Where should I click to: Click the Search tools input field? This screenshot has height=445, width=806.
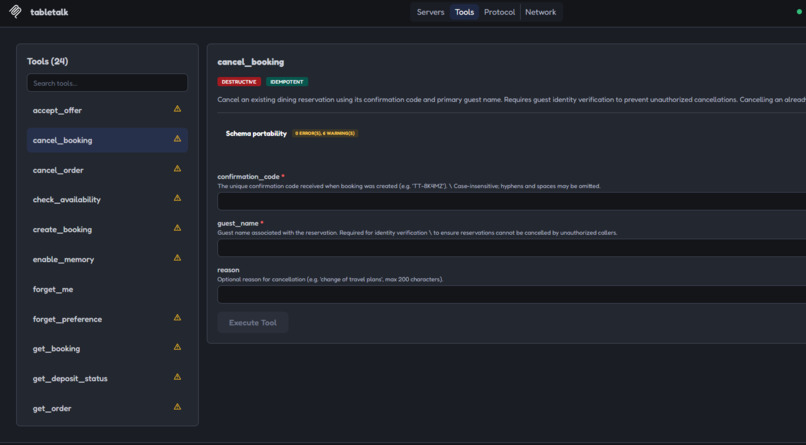(x=107, y=83)
